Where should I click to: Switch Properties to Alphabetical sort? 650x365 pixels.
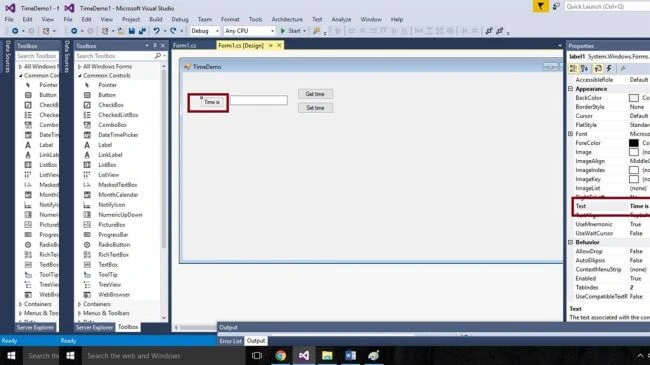(x=585, y=68)
